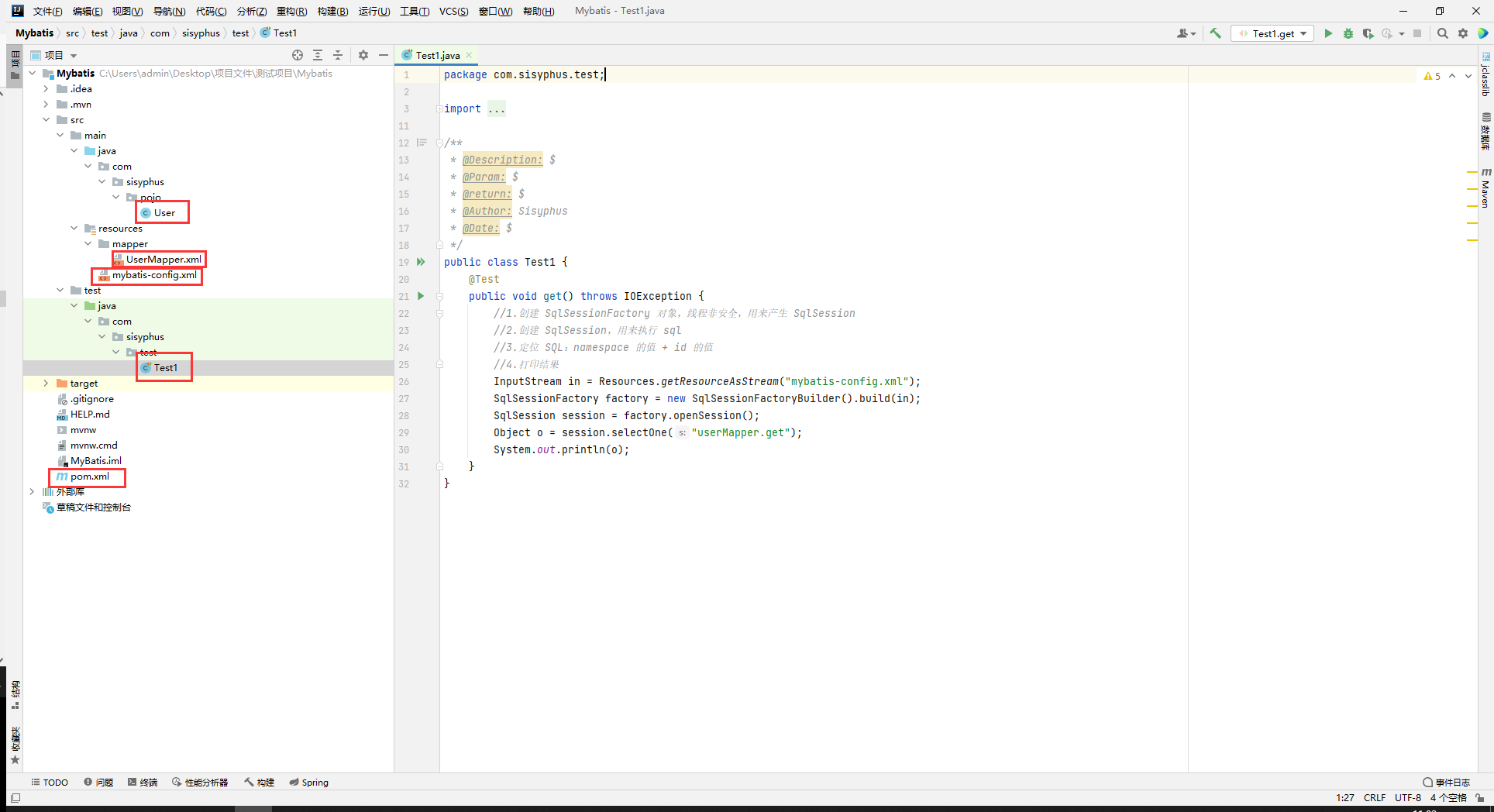The height and width of the screenshot is (812, 1494).
Task: Start debugging with the bug icon
Action: tap(1348, 33)
